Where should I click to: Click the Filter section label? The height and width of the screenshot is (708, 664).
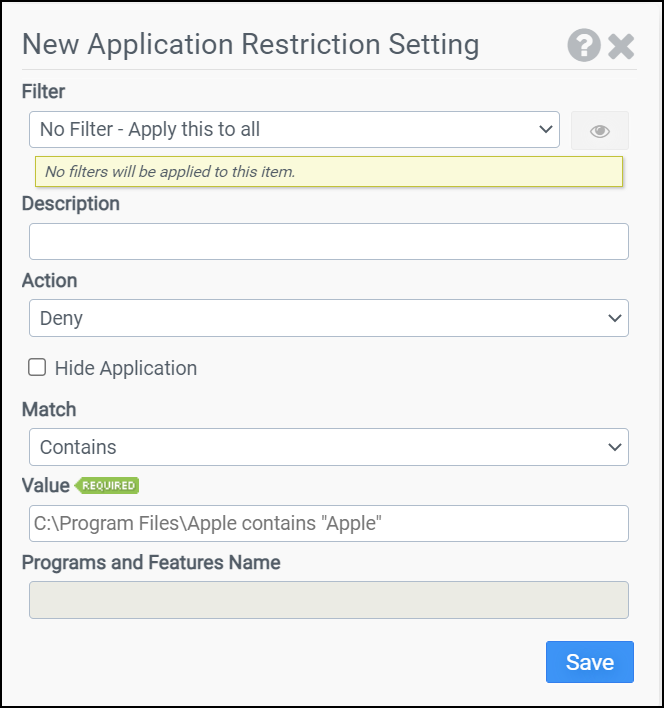click(43, 92)
